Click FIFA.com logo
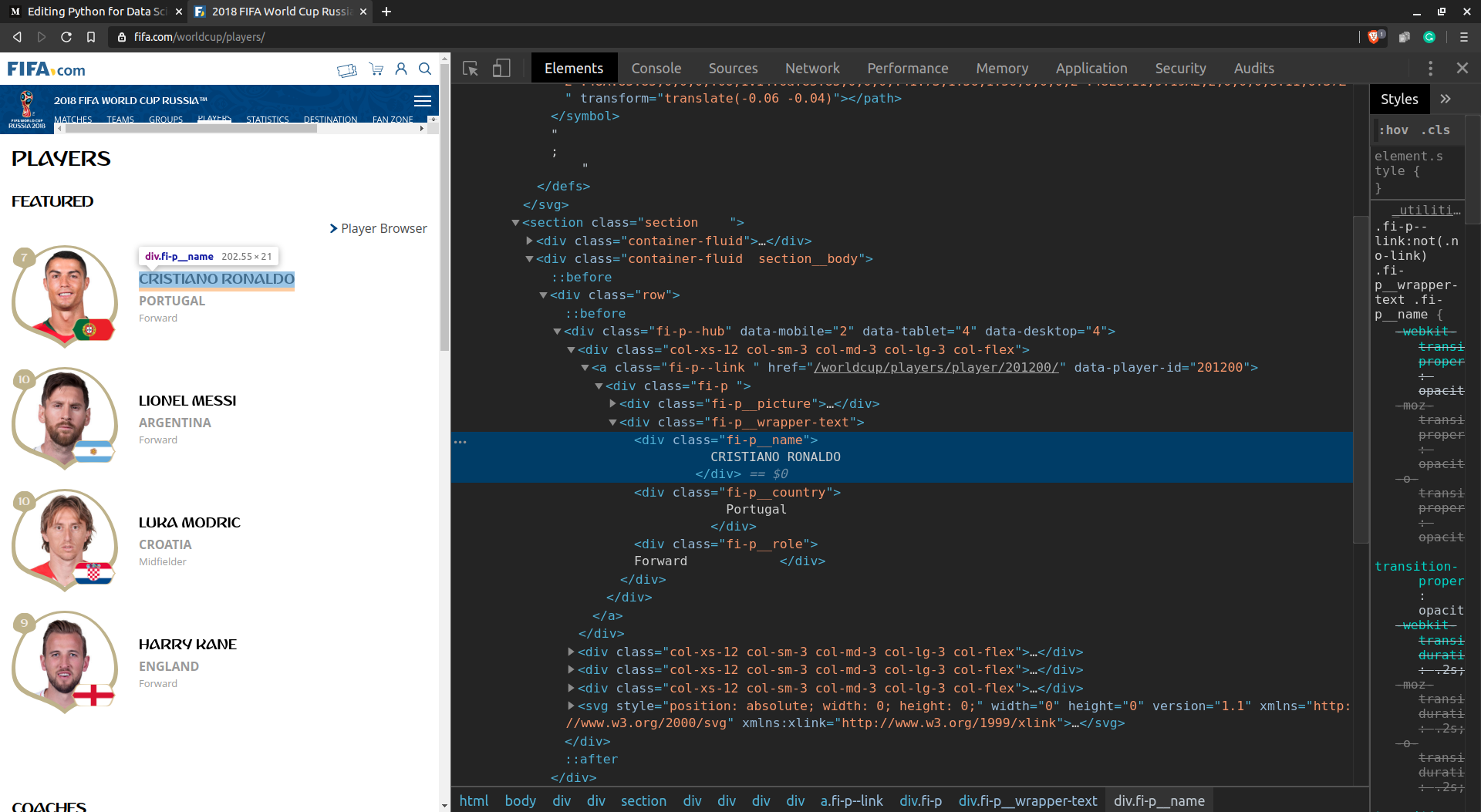 point(46,69)
